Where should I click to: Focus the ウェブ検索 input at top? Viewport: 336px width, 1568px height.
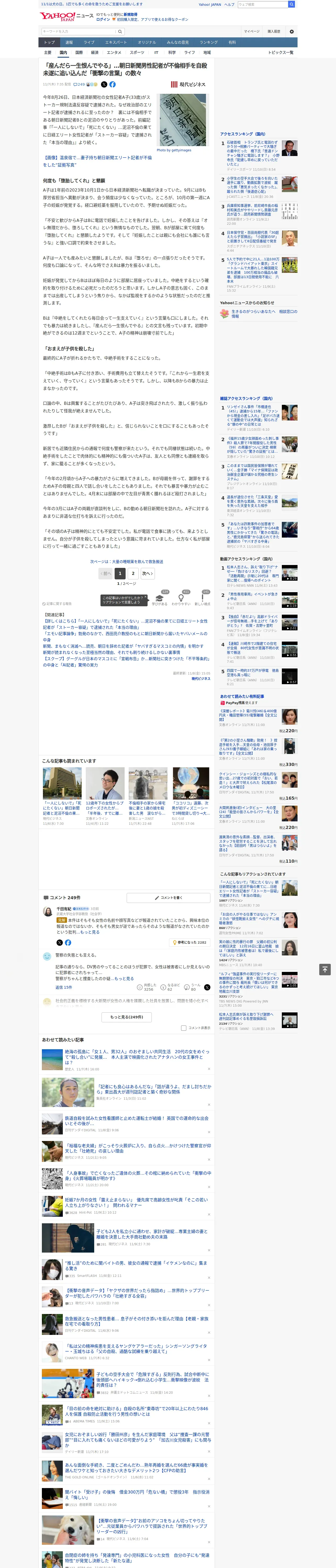pyautogui.click(x=263, y=4)
